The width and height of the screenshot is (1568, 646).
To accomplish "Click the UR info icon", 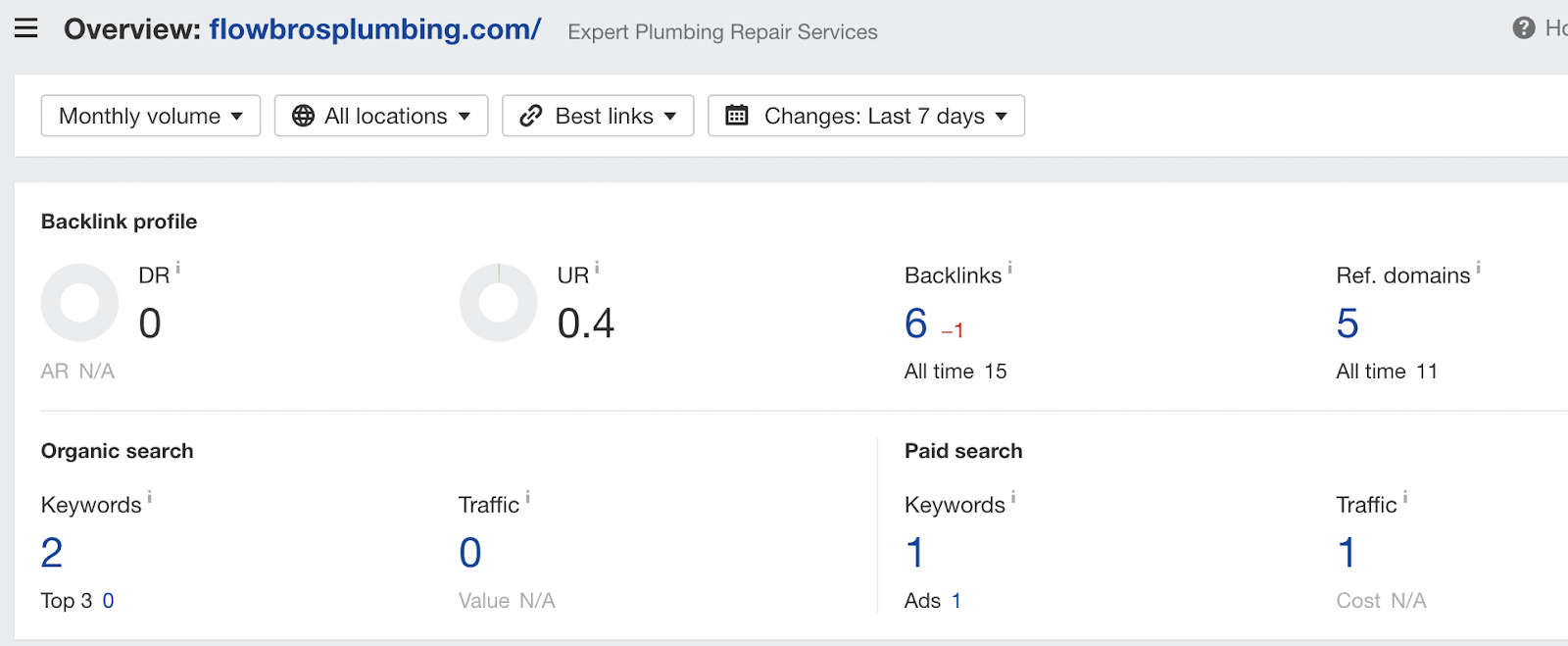I will (x=597, y=268).
